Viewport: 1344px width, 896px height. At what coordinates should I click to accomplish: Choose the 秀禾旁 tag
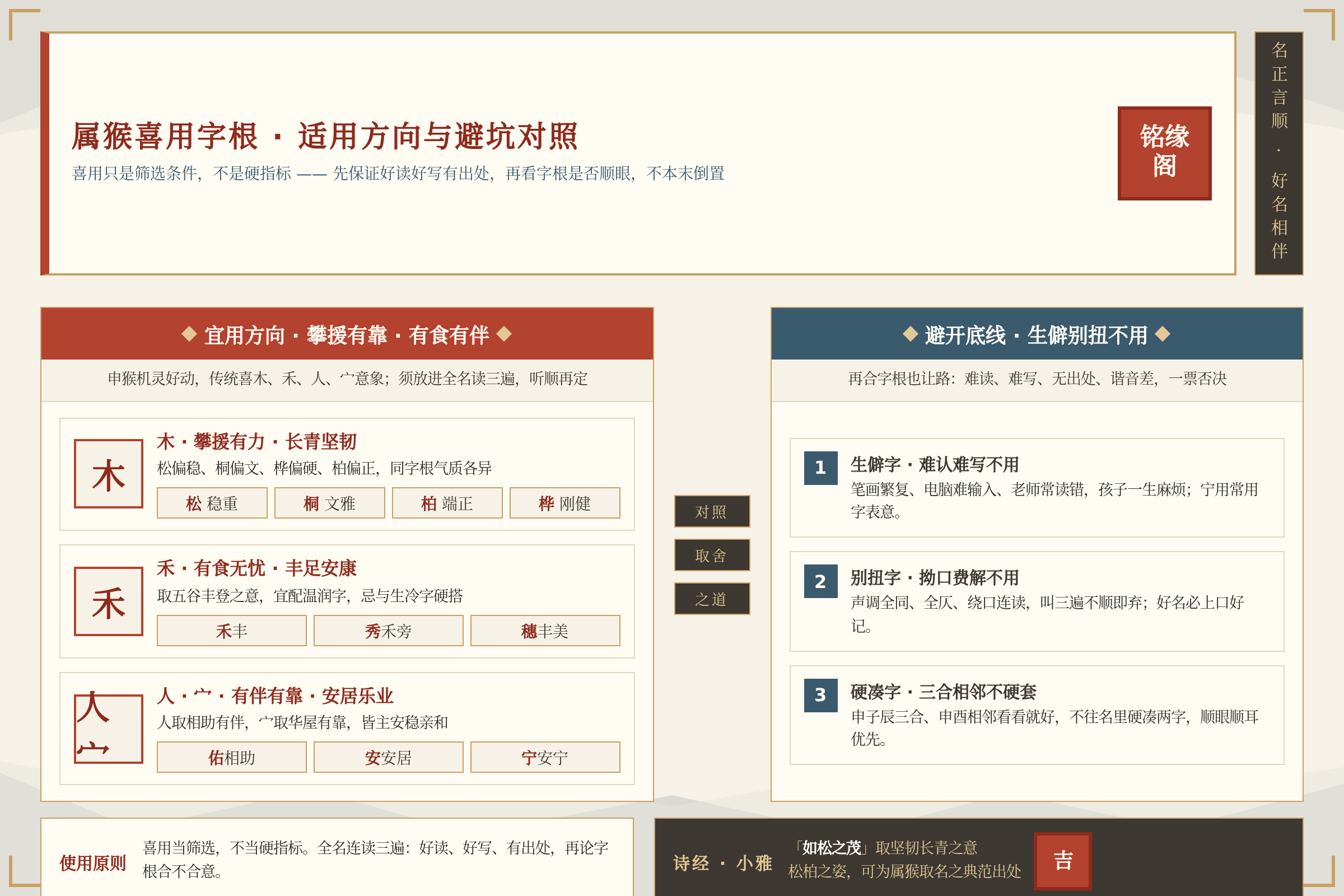coord(389,631)
